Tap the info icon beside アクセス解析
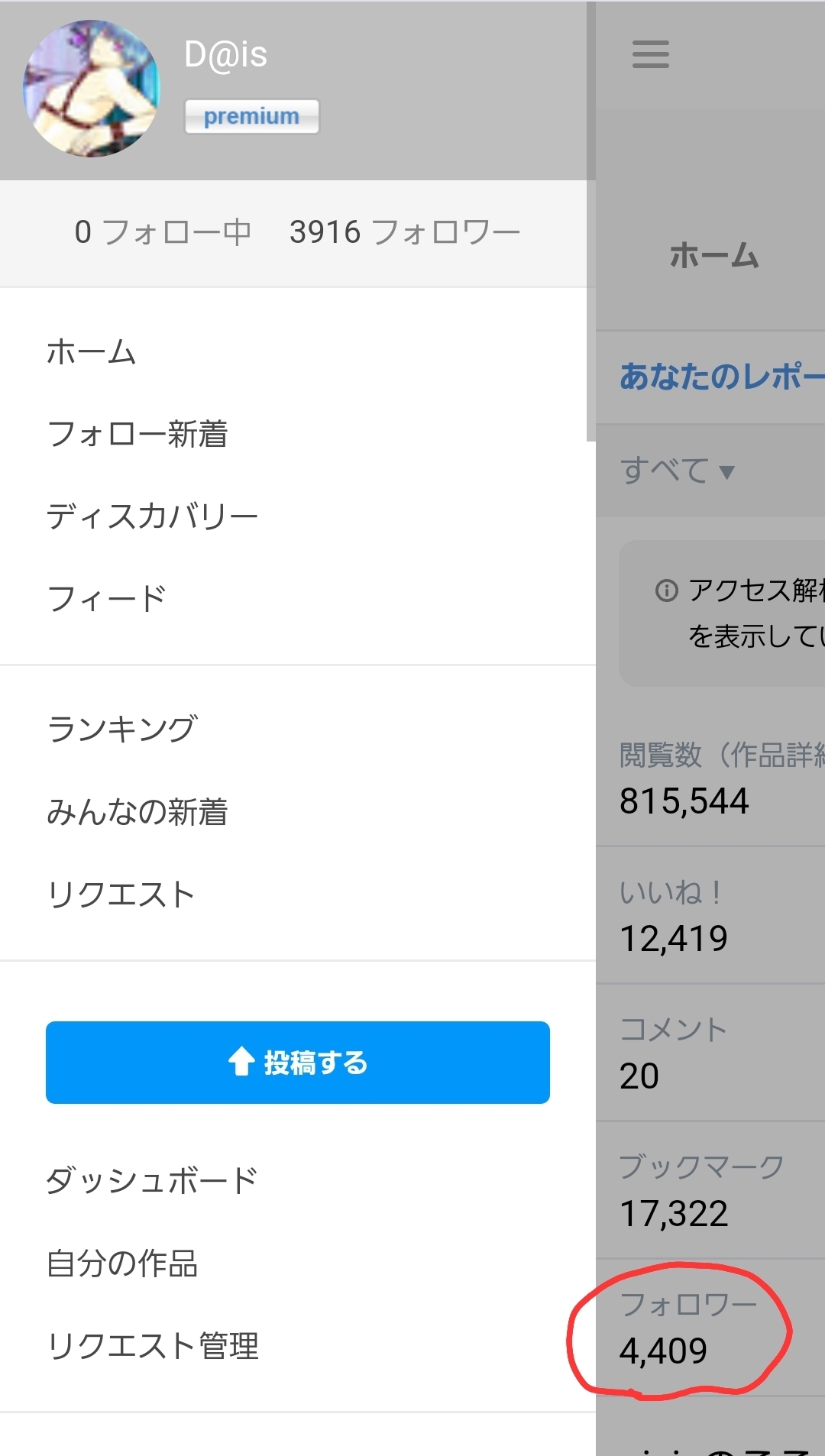The image size is (825, 1456). 666,590
